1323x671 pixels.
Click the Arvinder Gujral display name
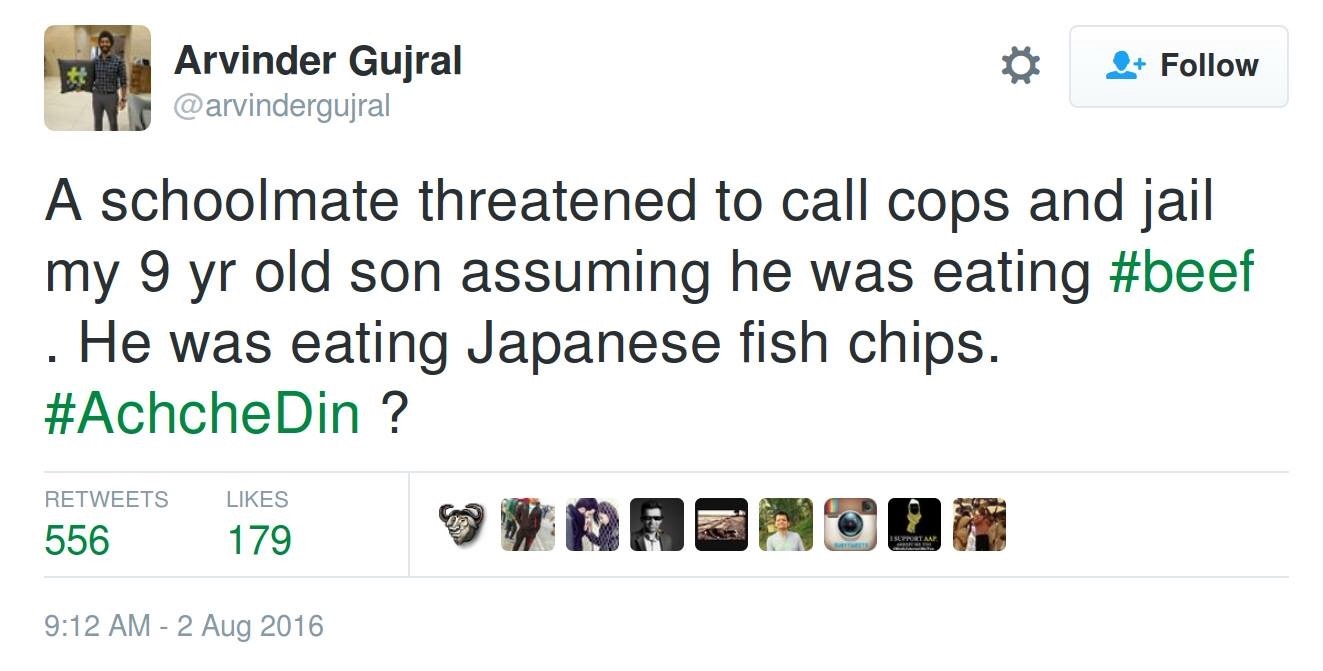pyautogui.click(x=317, y=62)
